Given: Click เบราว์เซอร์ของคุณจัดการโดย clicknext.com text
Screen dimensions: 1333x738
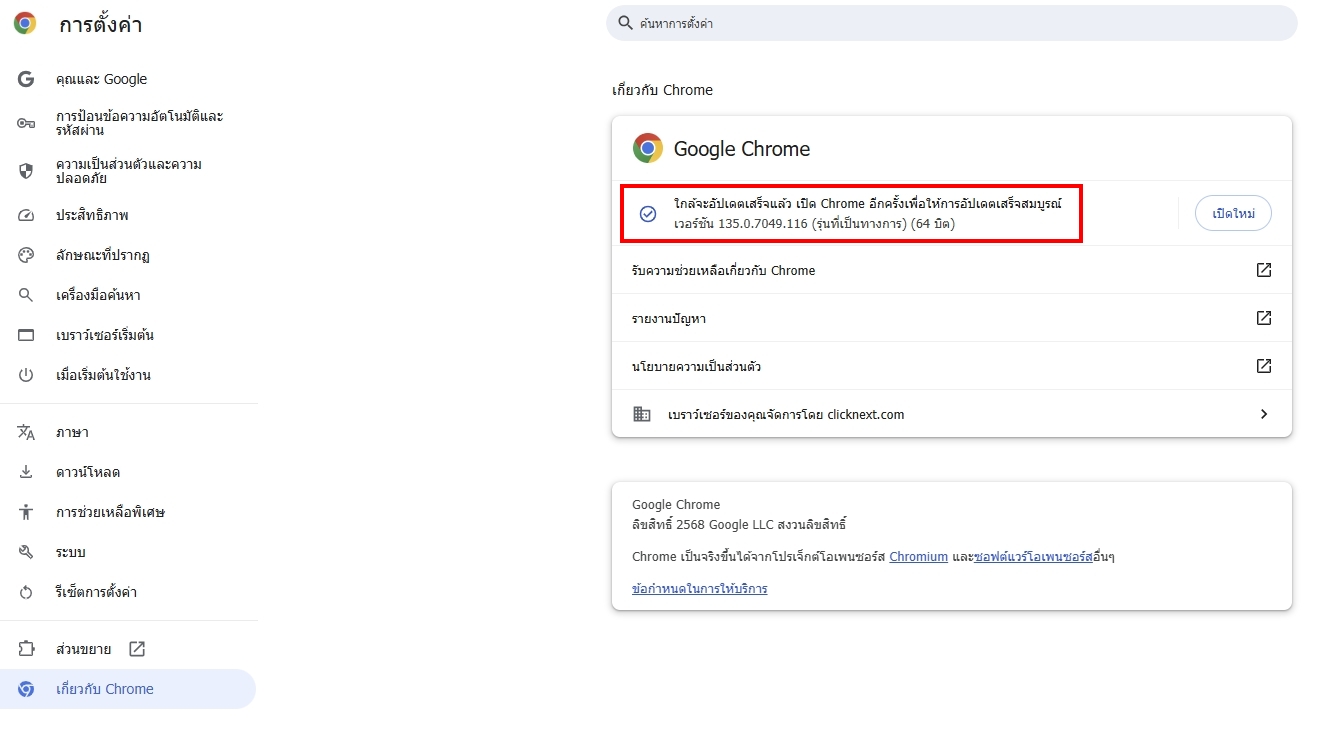Looking at the screenshot, I should click(x=786, y=414).
